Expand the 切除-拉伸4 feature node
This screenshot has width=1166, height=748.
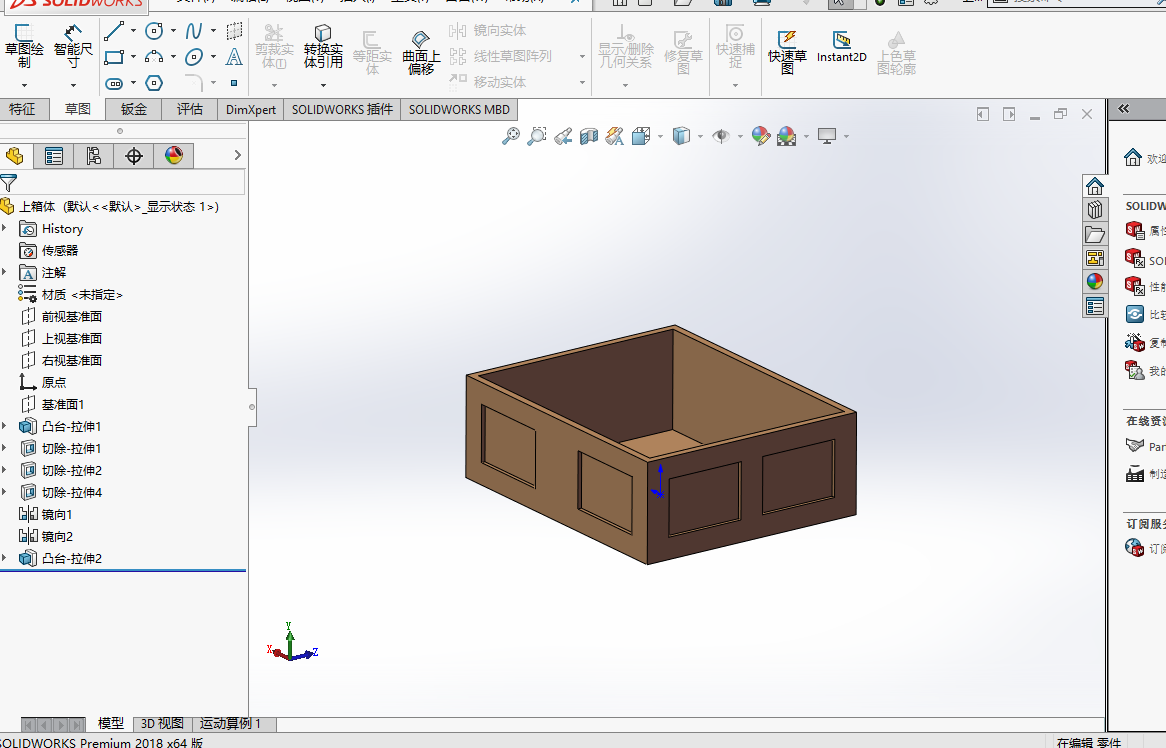click(4, 491)
